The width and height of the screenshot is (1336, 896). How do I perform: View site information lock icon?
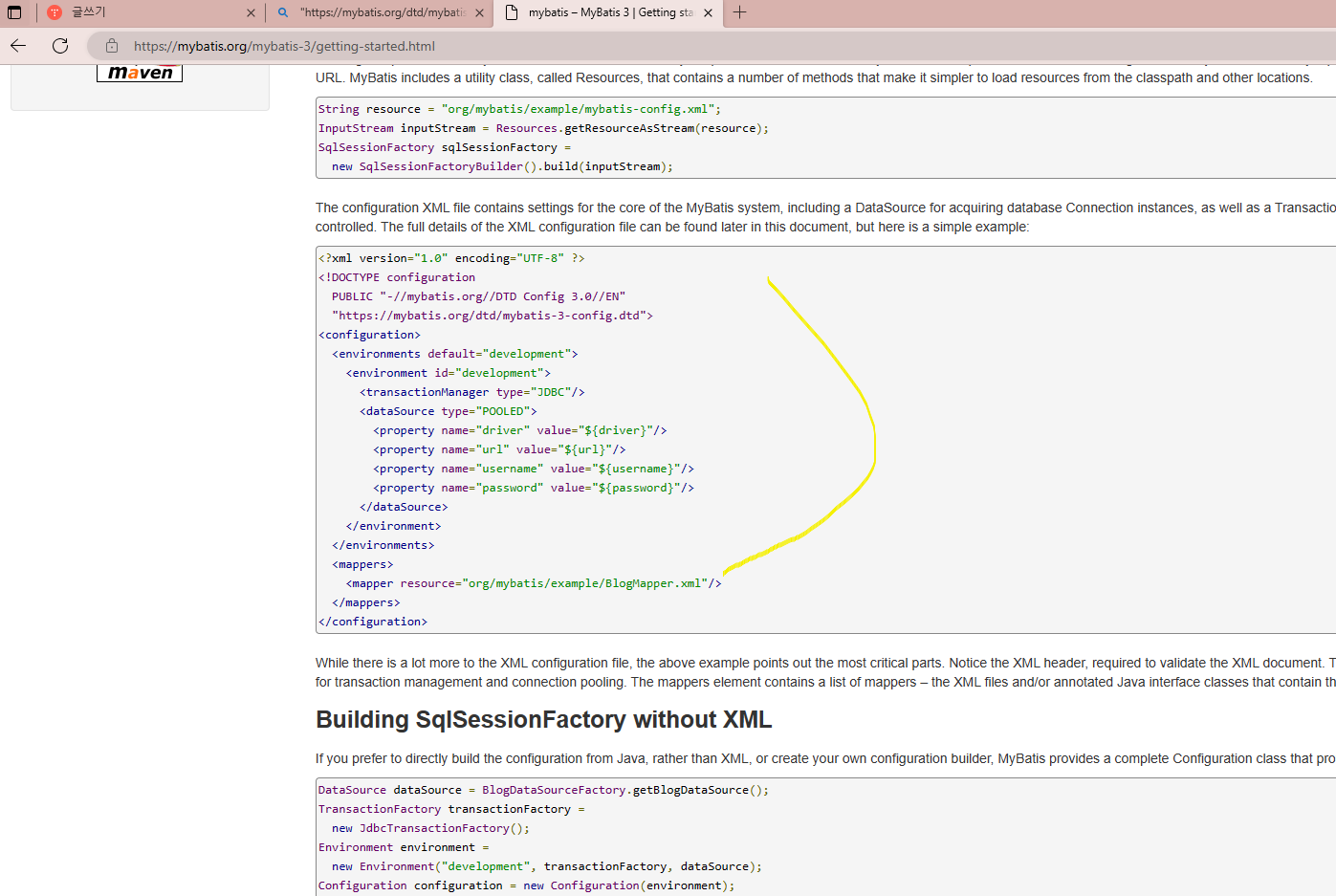point(112,46)
